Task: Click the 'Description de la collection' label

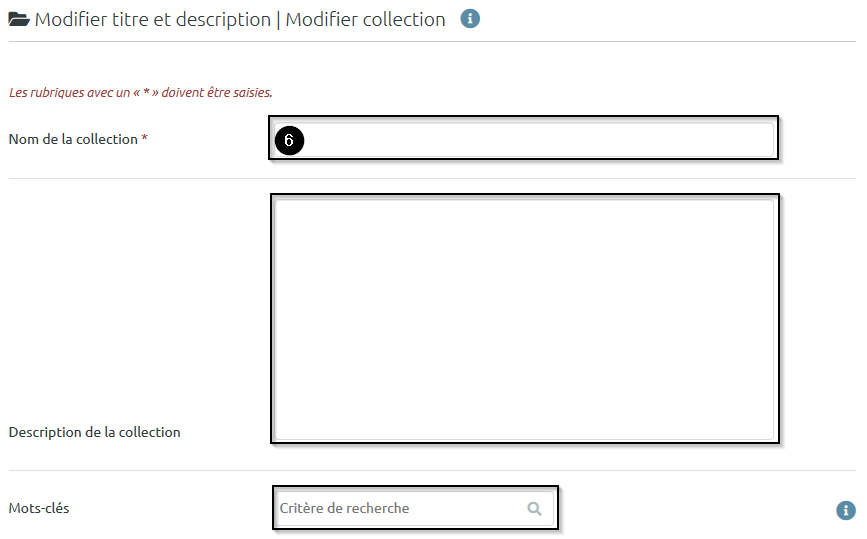Action: tap(94, 433)
